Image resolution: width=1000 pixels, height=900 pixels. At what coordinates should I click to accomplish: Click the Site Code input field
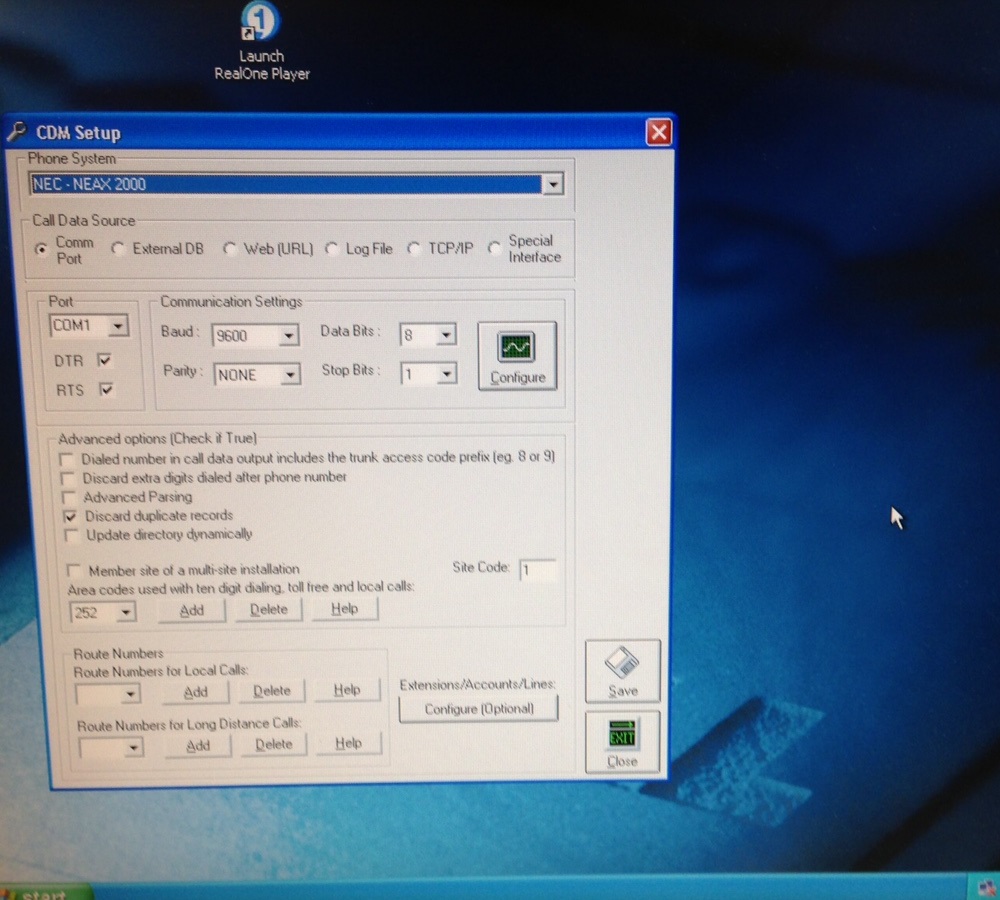537,571
